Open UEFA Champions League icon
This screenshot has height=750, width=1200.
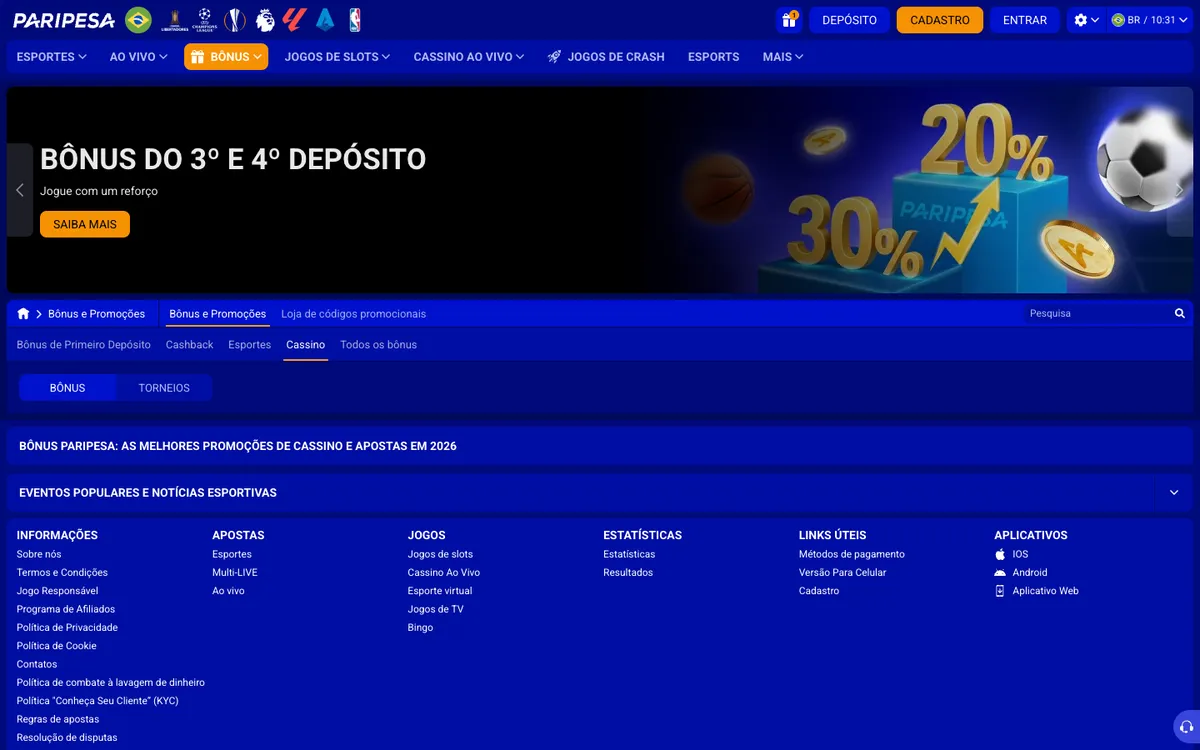pyautogui.click(x=205, y=20)
